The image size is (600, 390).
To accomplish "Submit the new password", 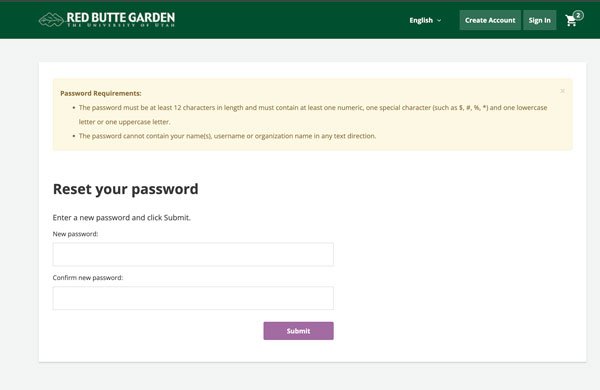I will (x=298, y=331).
